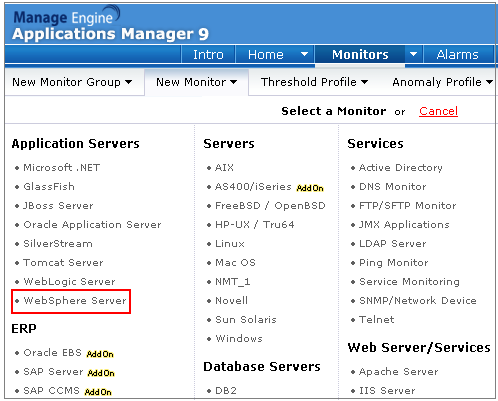Screen dimensions: 498x401
Task: Pick JMX Applications monitor
Action: pyautogui.click(x=404, y=225)
